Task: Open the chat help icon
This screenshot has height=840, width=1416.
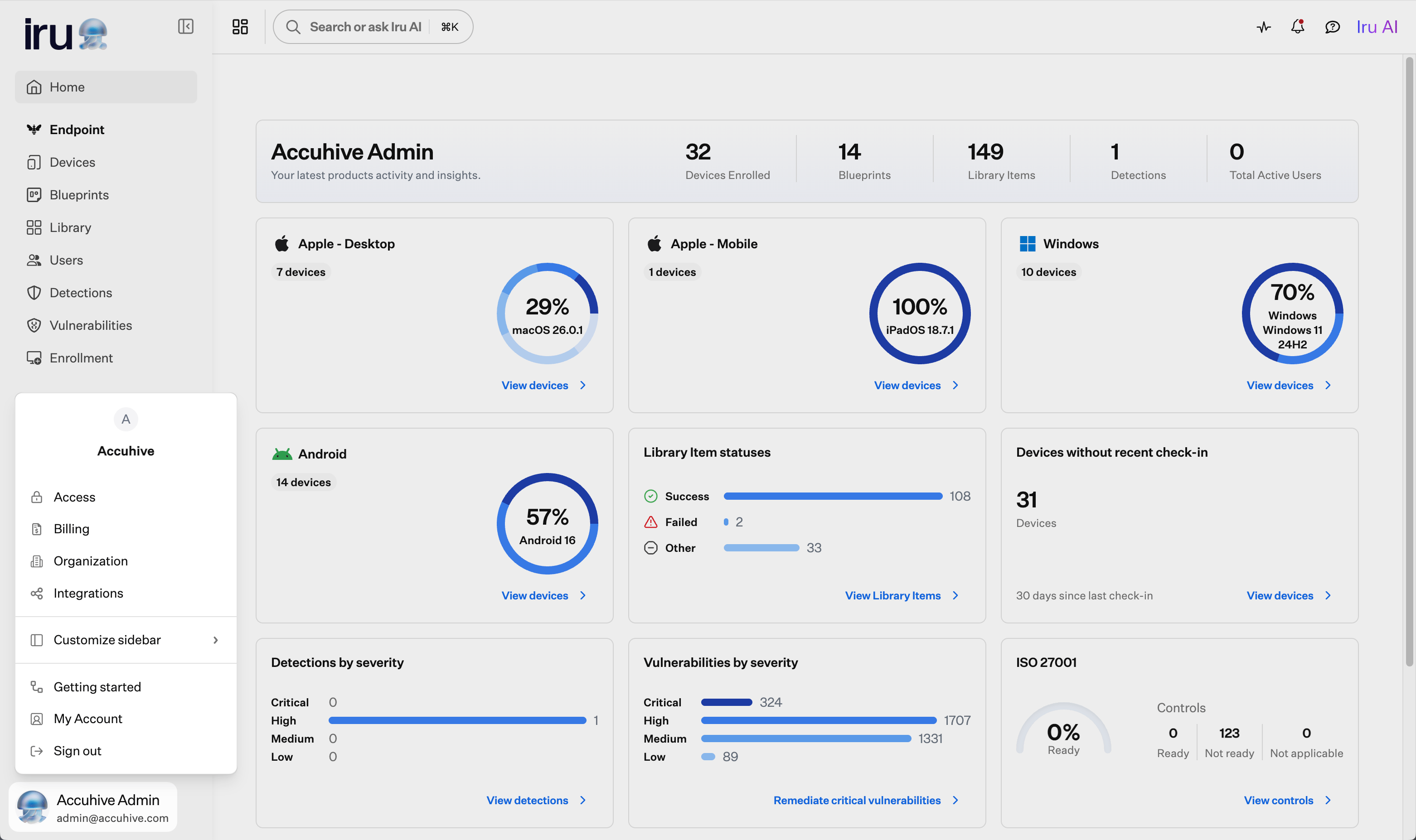Action: click(1332, 27)
